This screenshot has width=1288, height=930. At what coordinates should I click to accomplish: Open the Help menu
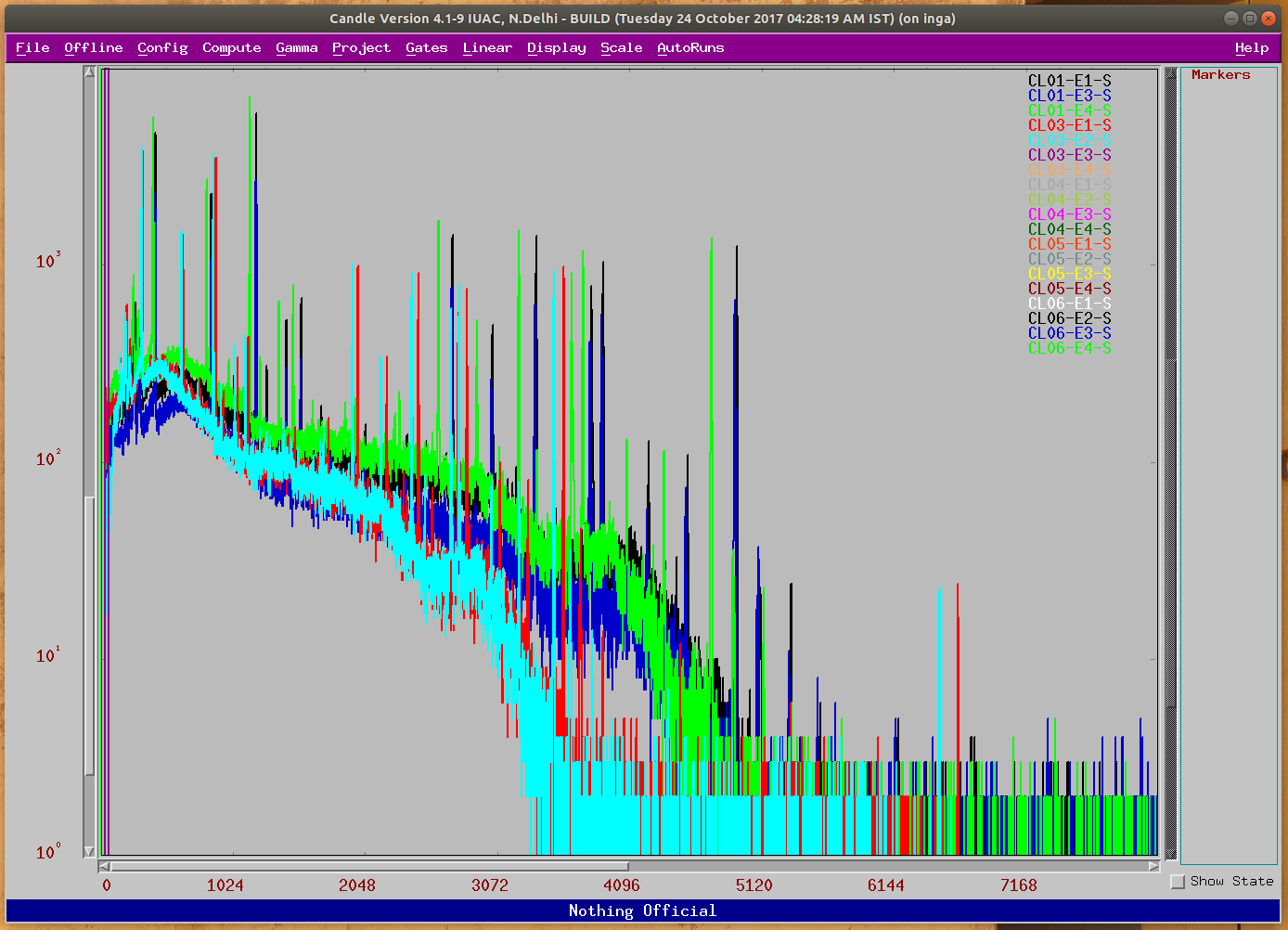[1251, 47]
